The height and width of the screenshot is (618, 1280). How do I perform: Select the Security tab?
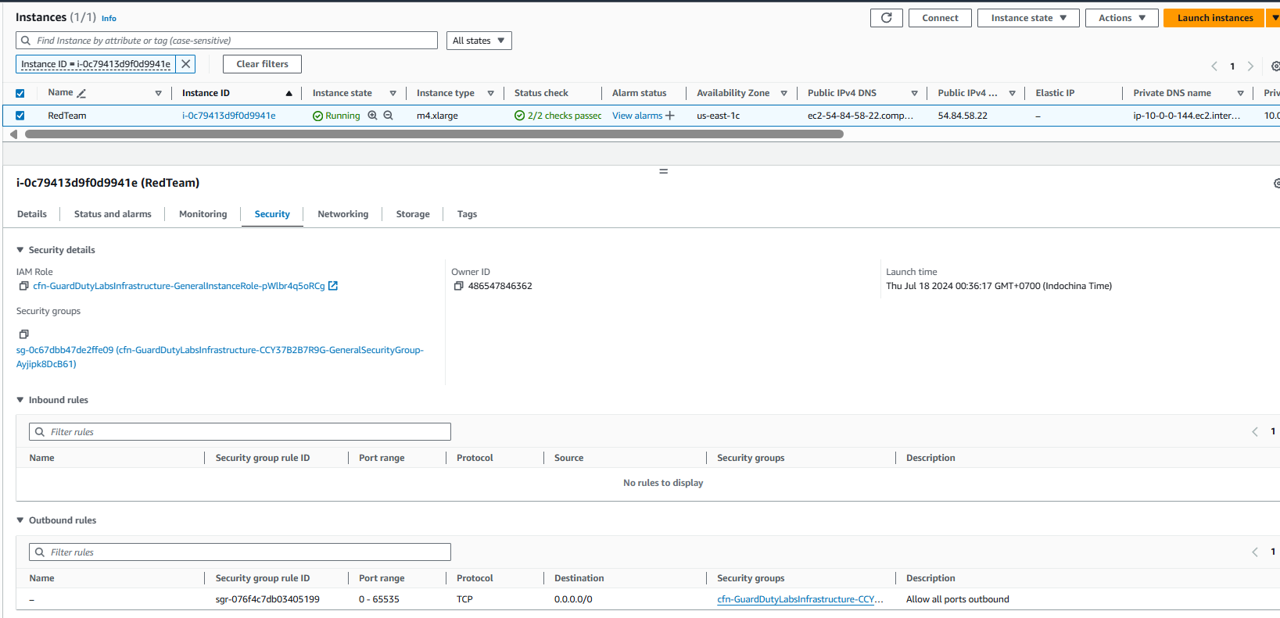coord(272,214)
